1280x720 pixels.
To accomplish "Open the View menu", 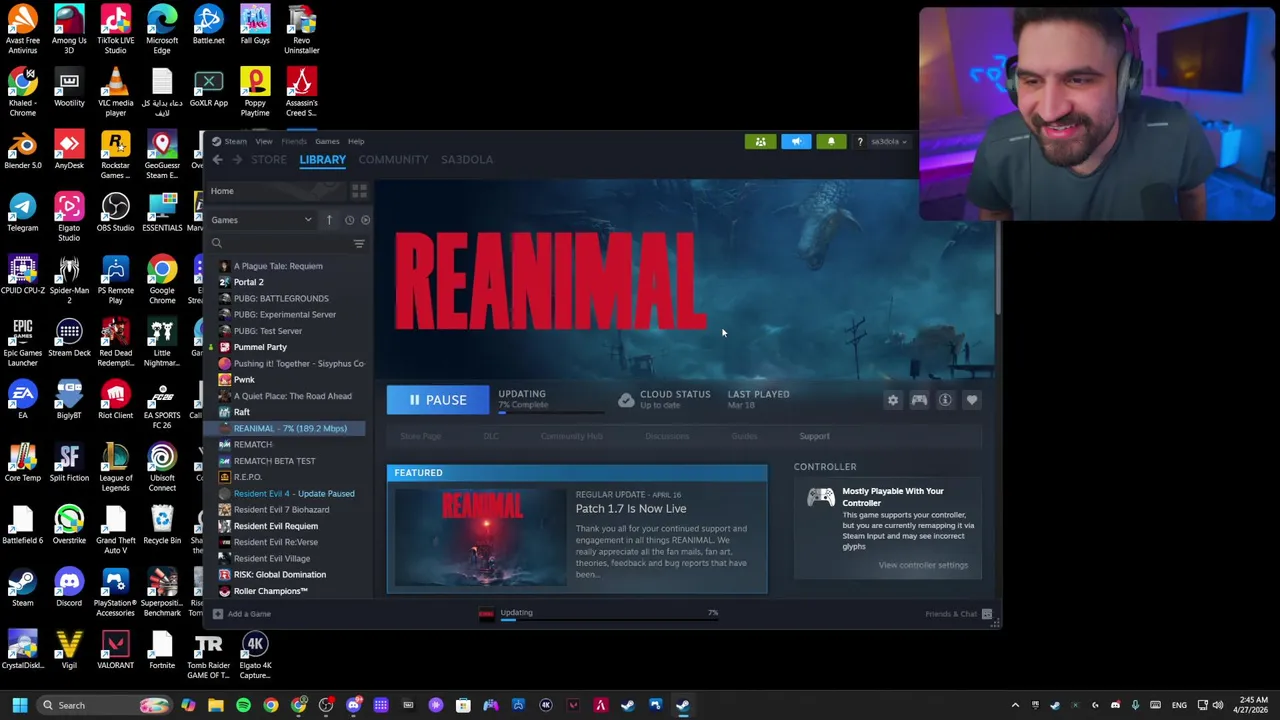I will tap(264, 141).
